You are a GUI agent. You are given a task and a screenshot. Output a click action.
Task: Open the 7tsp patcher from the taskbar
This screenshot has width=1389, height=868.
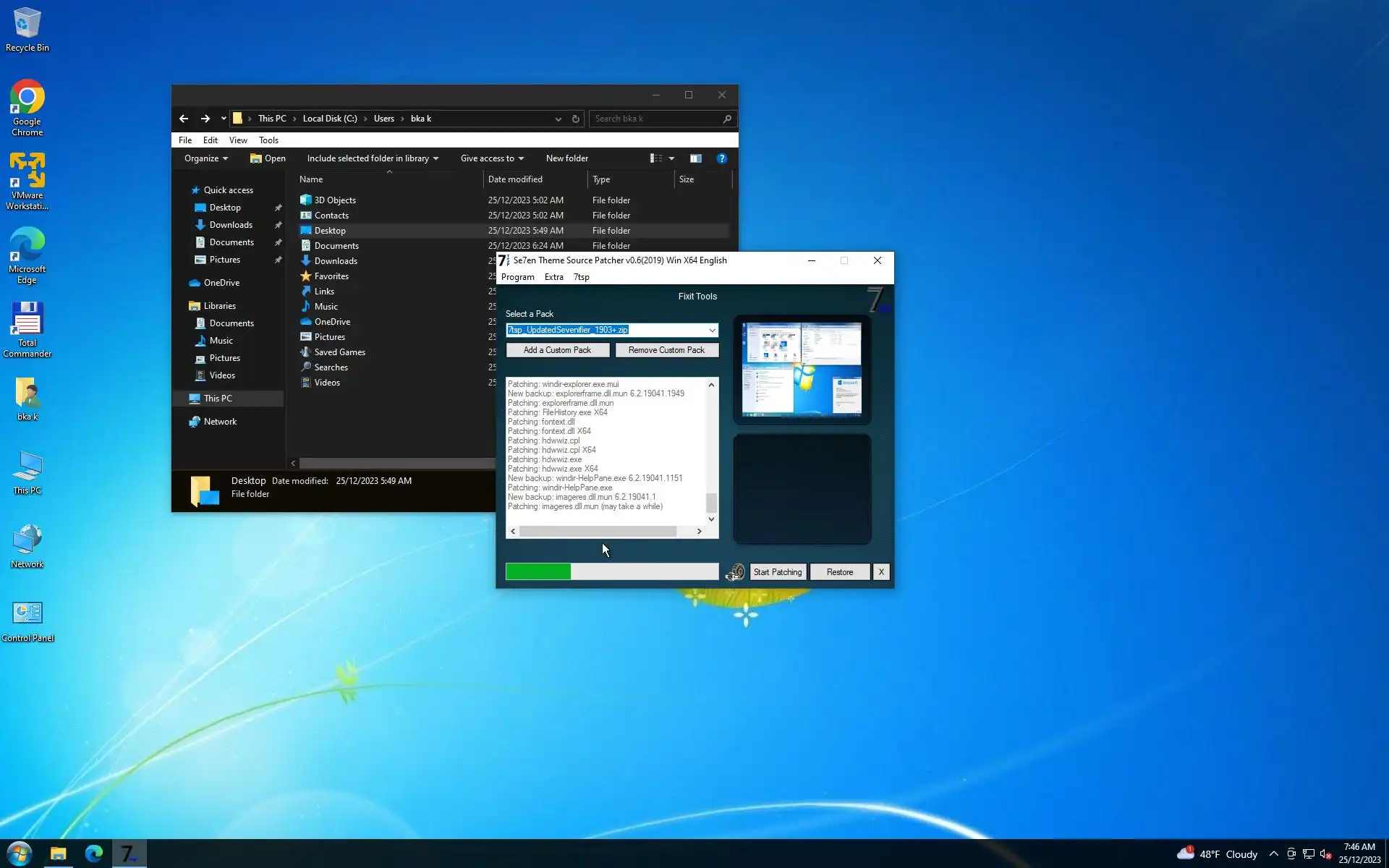coord(129,854)
